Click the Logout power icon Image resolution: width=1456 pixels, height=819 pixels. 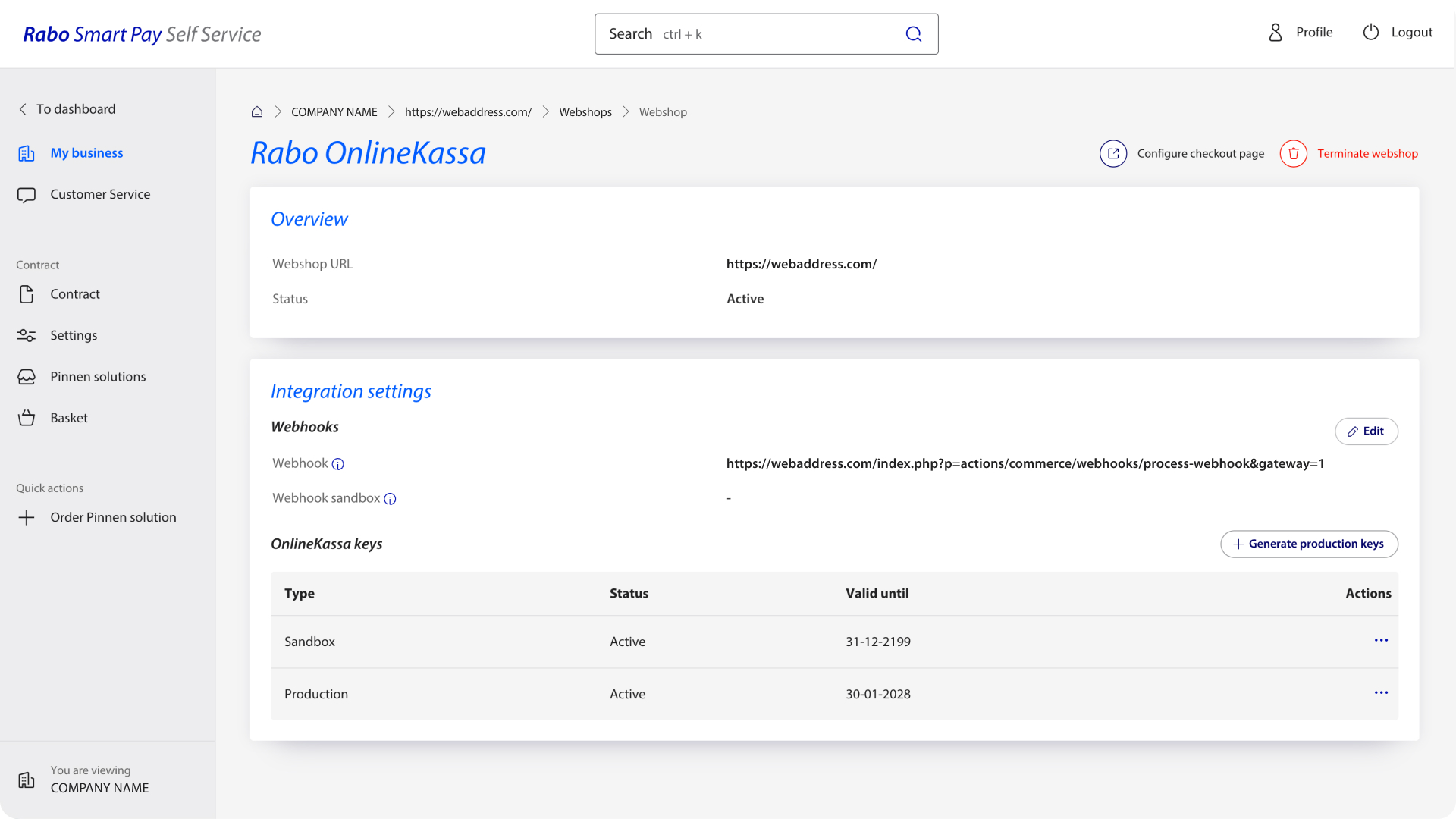click(1370, 33)
